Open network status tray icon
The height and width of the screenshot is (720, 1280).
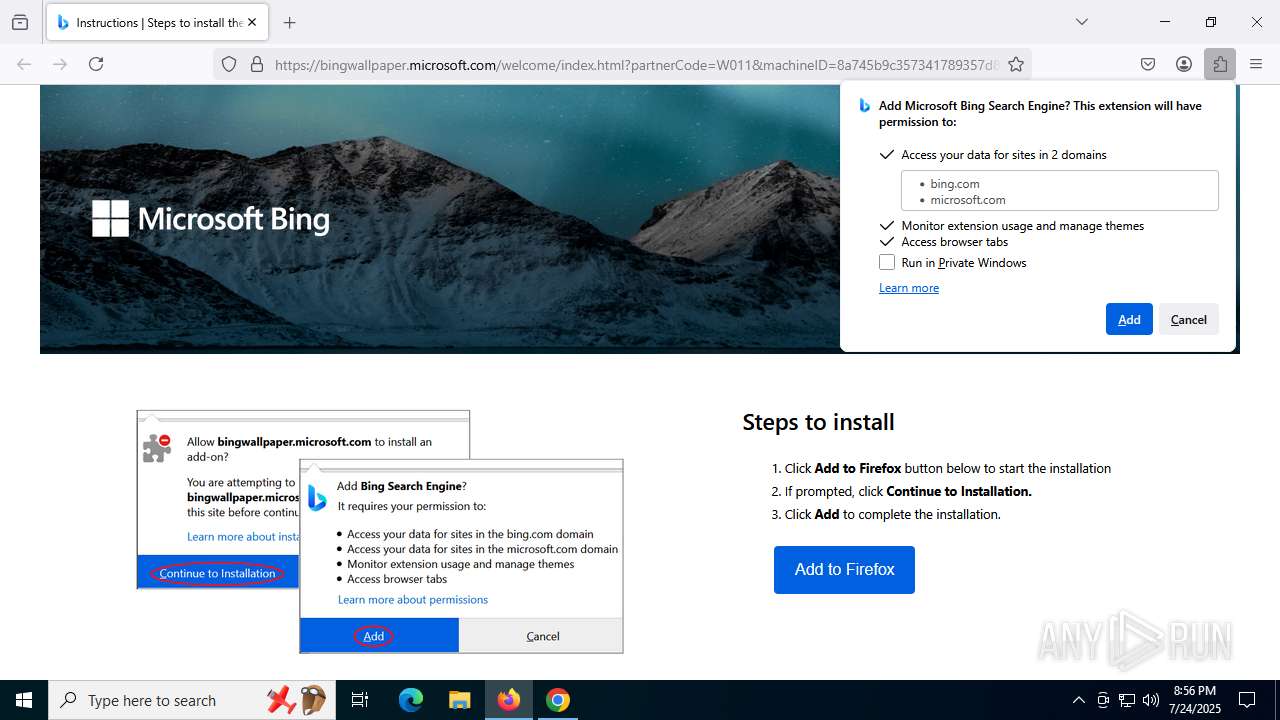tap(1127, 700)
